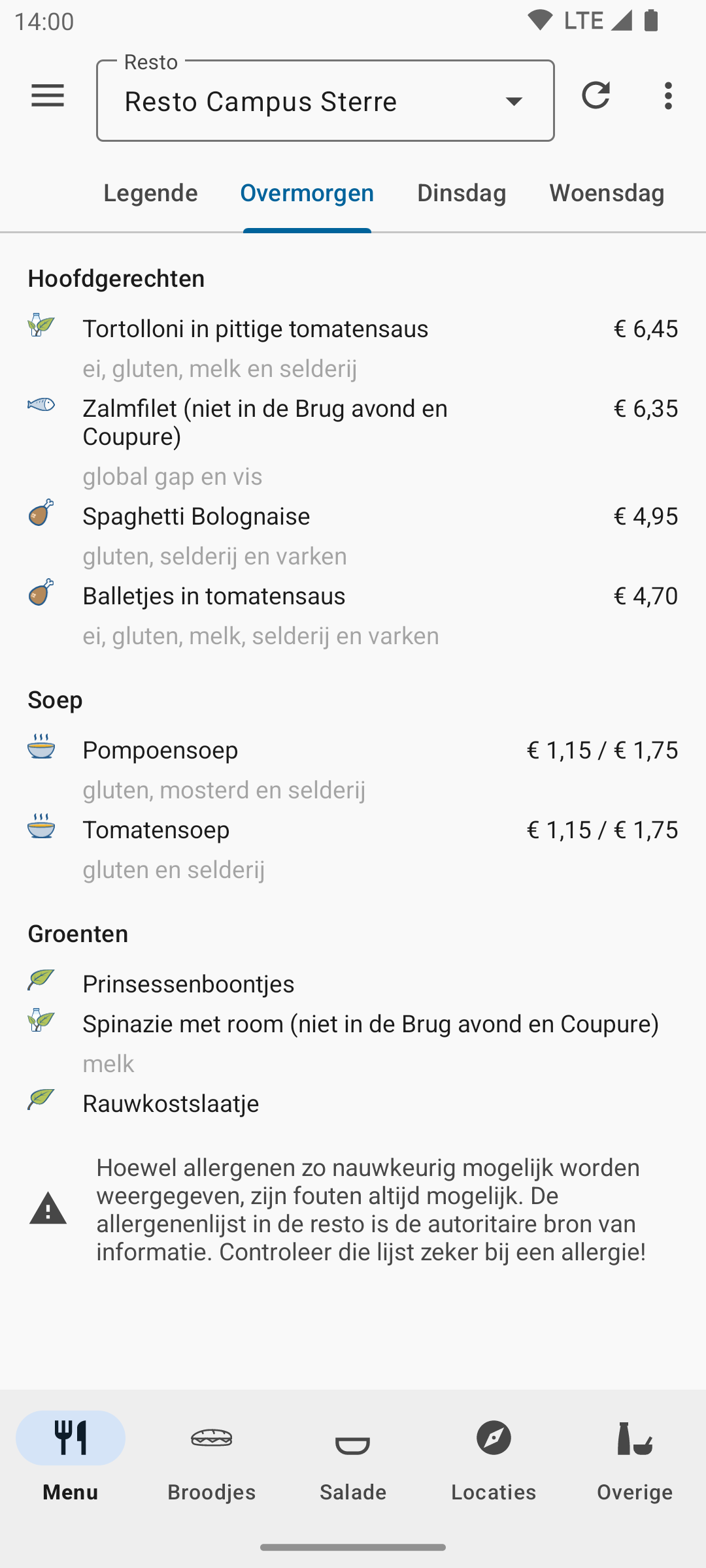This screenshot has height=1568, width=706.
Task: Switch to the Legende tab
Action: tap(150, 193)
